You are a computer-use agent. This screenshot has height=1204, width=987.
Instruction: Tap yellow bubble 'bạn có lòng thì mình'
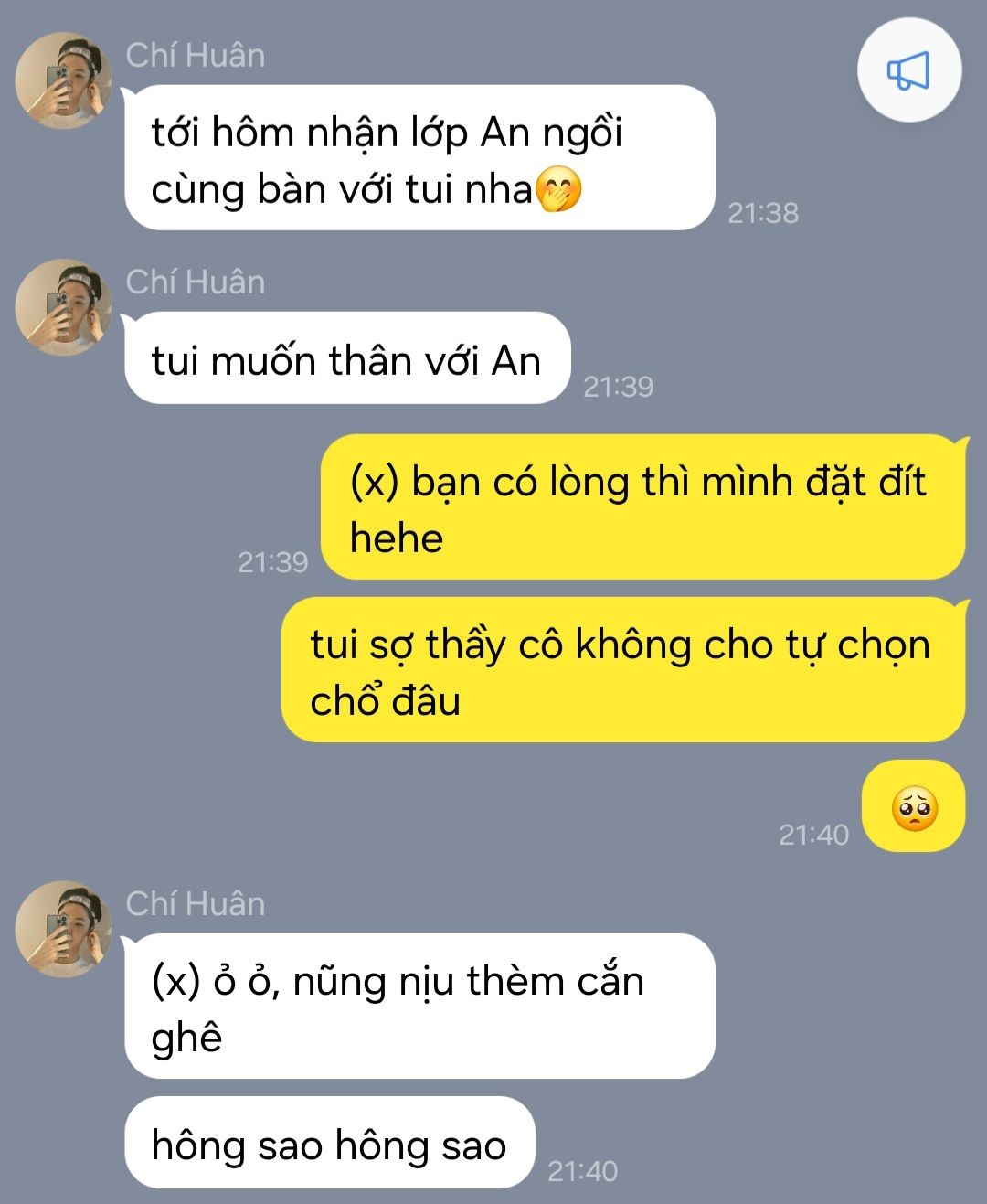click(x=643, y=506)
